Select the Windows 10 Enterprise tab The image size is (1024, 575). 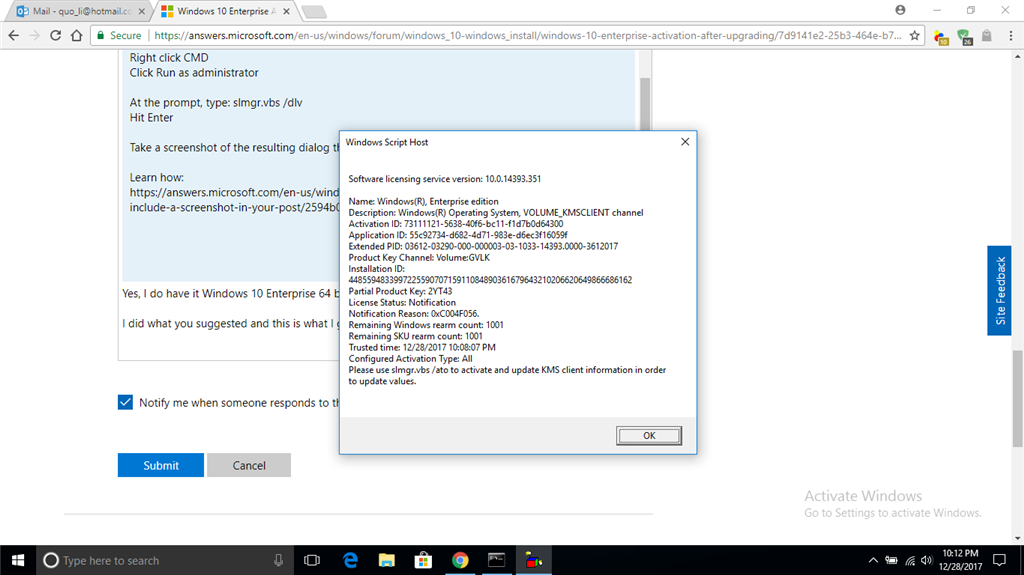(x=225, y=11)
